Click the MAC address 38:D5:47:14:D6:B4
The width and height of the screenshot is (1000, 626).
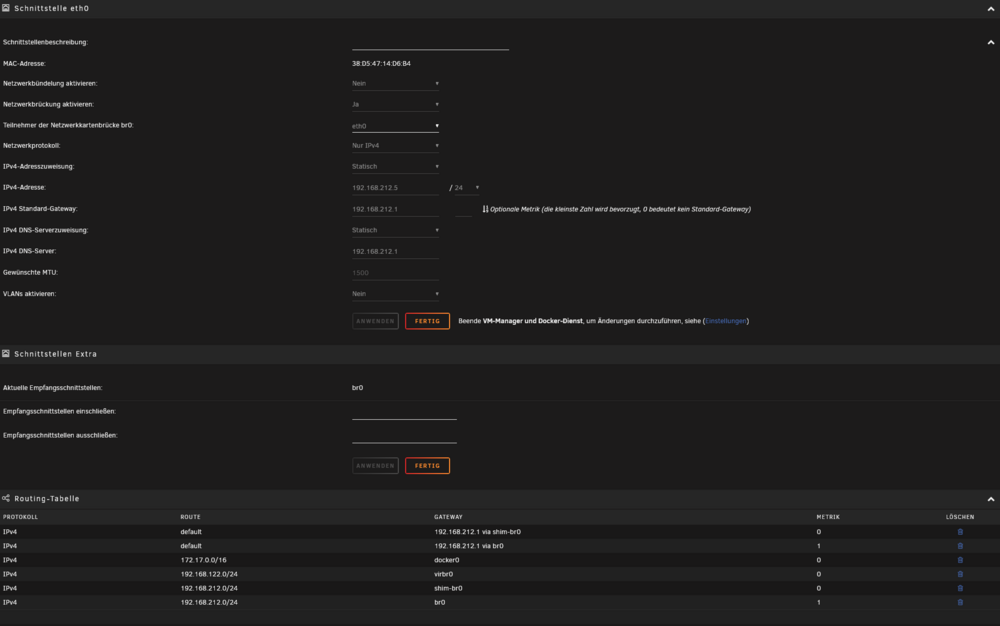(381, 64)
